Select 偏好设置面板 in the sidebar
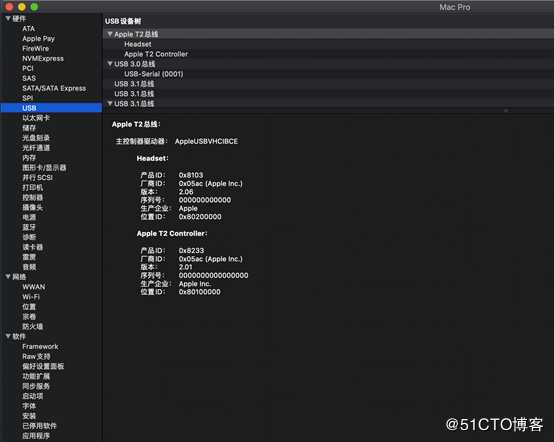 pos(43,366)
